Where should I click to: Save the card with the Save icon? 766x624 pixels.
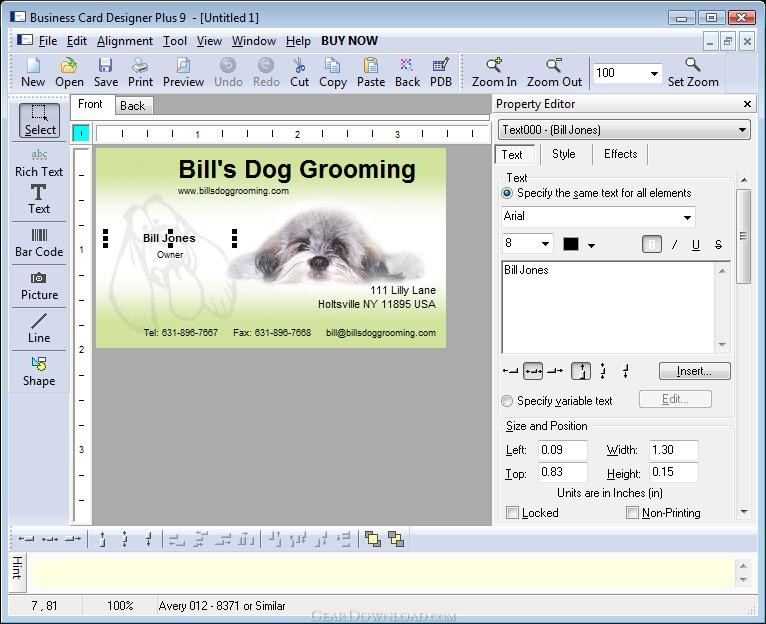pos(106,72)
